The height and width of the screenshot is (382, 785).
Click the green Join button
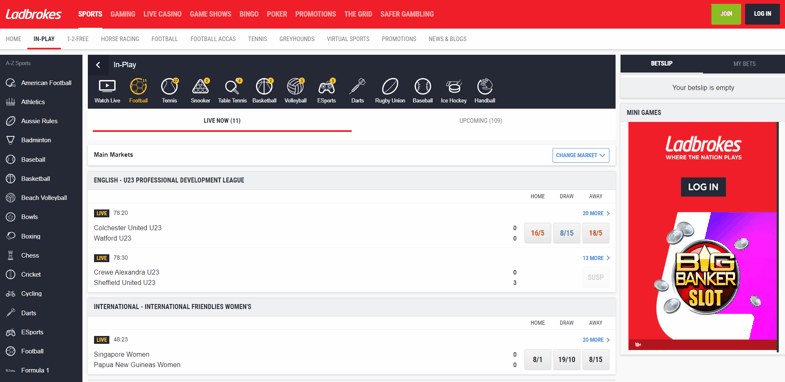[x=726, y=14]
